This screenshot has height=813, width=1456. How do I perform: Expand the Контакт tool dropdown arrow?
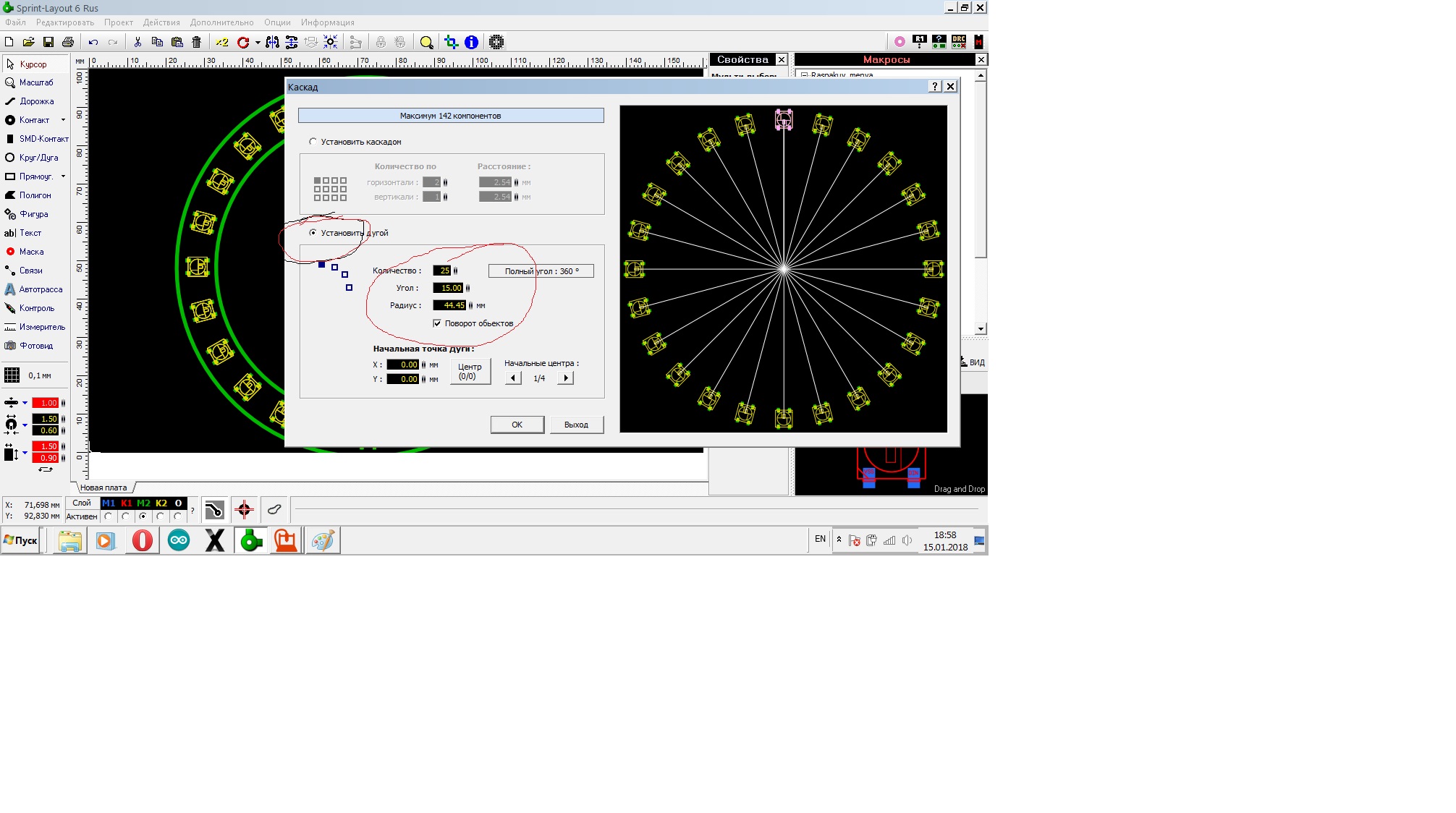[64, 120]
